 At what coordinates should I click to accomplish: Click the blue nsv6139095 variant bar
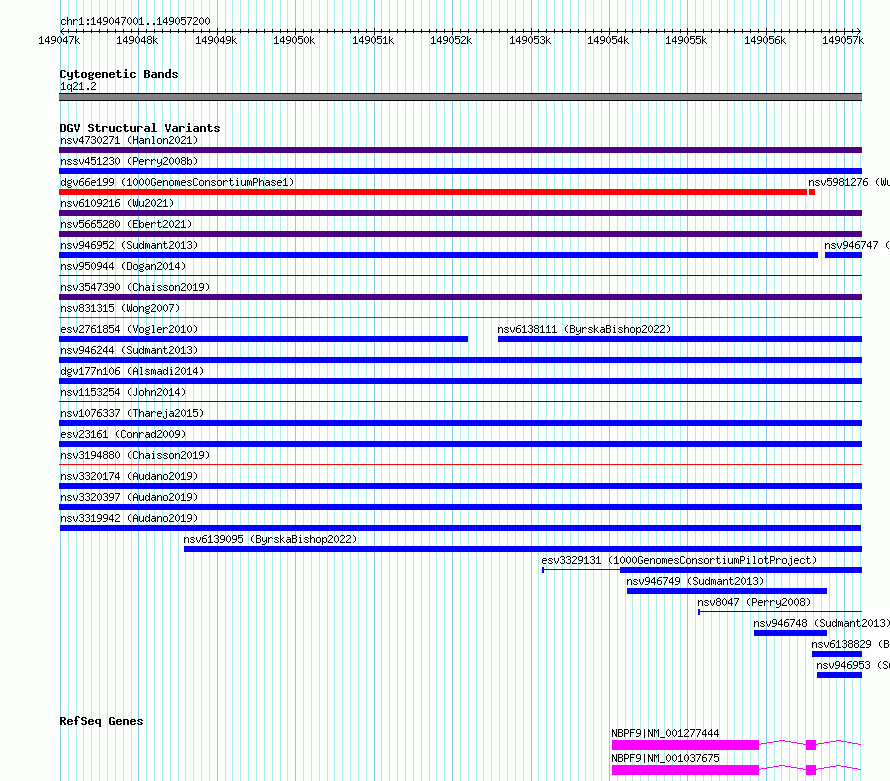pos(523,549)
